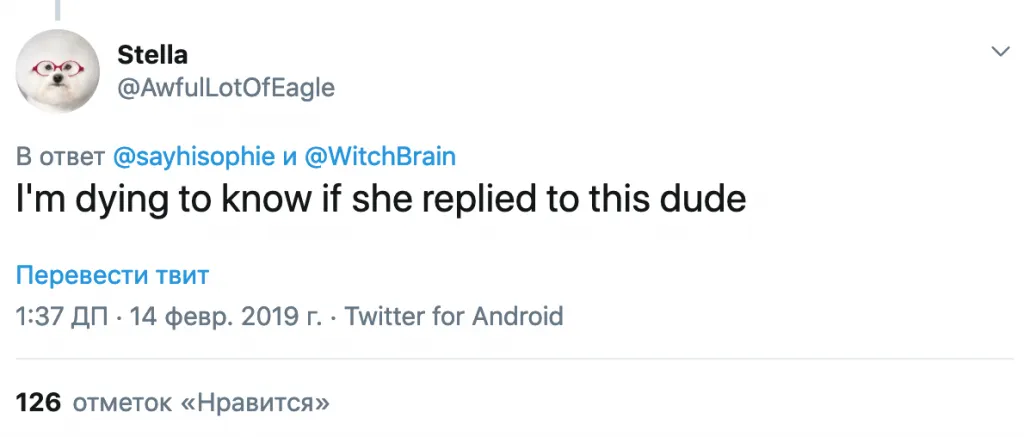
Task: Open the tweet options chevron menu
Action: pos(1000,51)
